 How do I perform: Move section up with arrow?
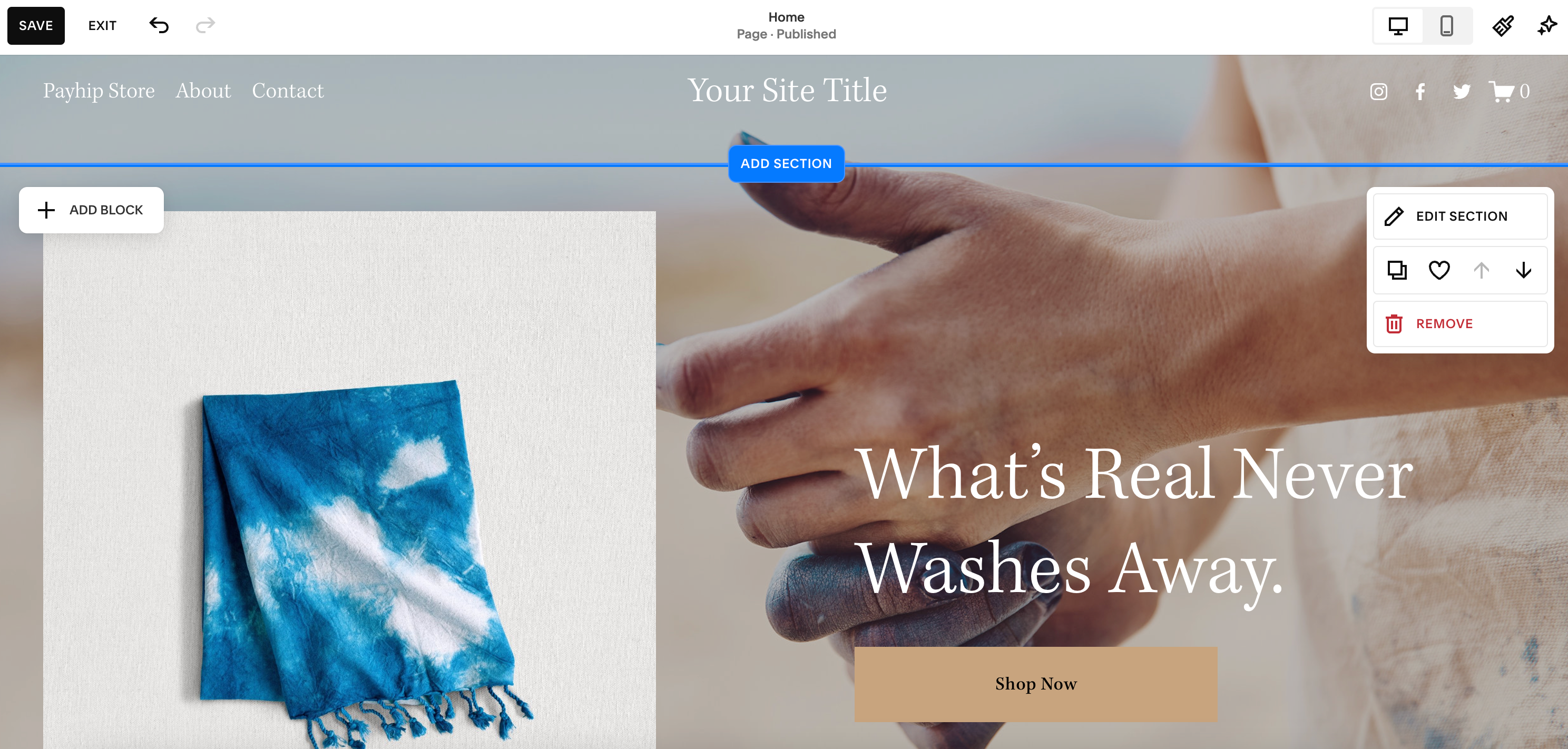pyautogui.click(x=1482, y=270)
